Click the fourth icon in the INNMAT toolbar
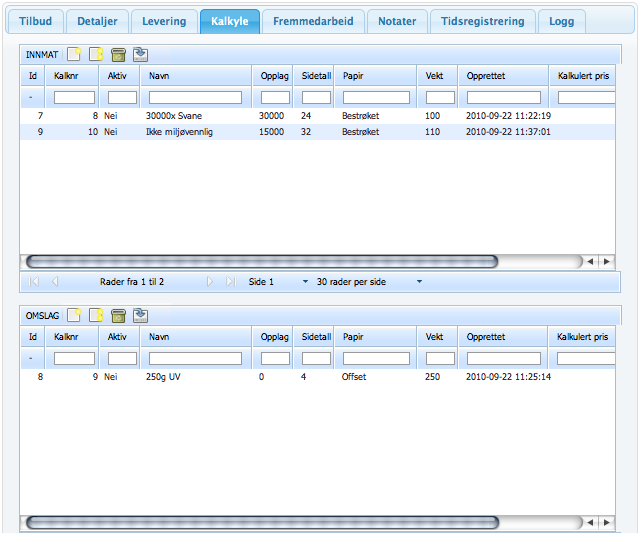This screenshot has height=533, width=641. point(141,53)
